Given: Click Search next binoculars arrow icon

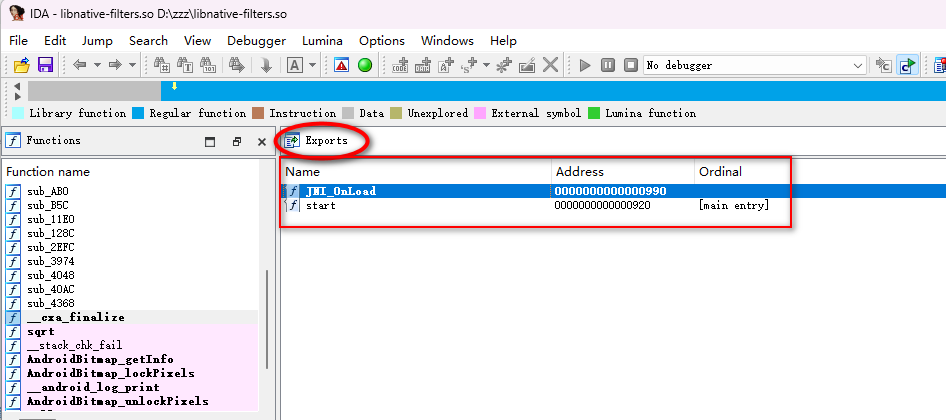Looking at the screenshot, I should point(236,65).
